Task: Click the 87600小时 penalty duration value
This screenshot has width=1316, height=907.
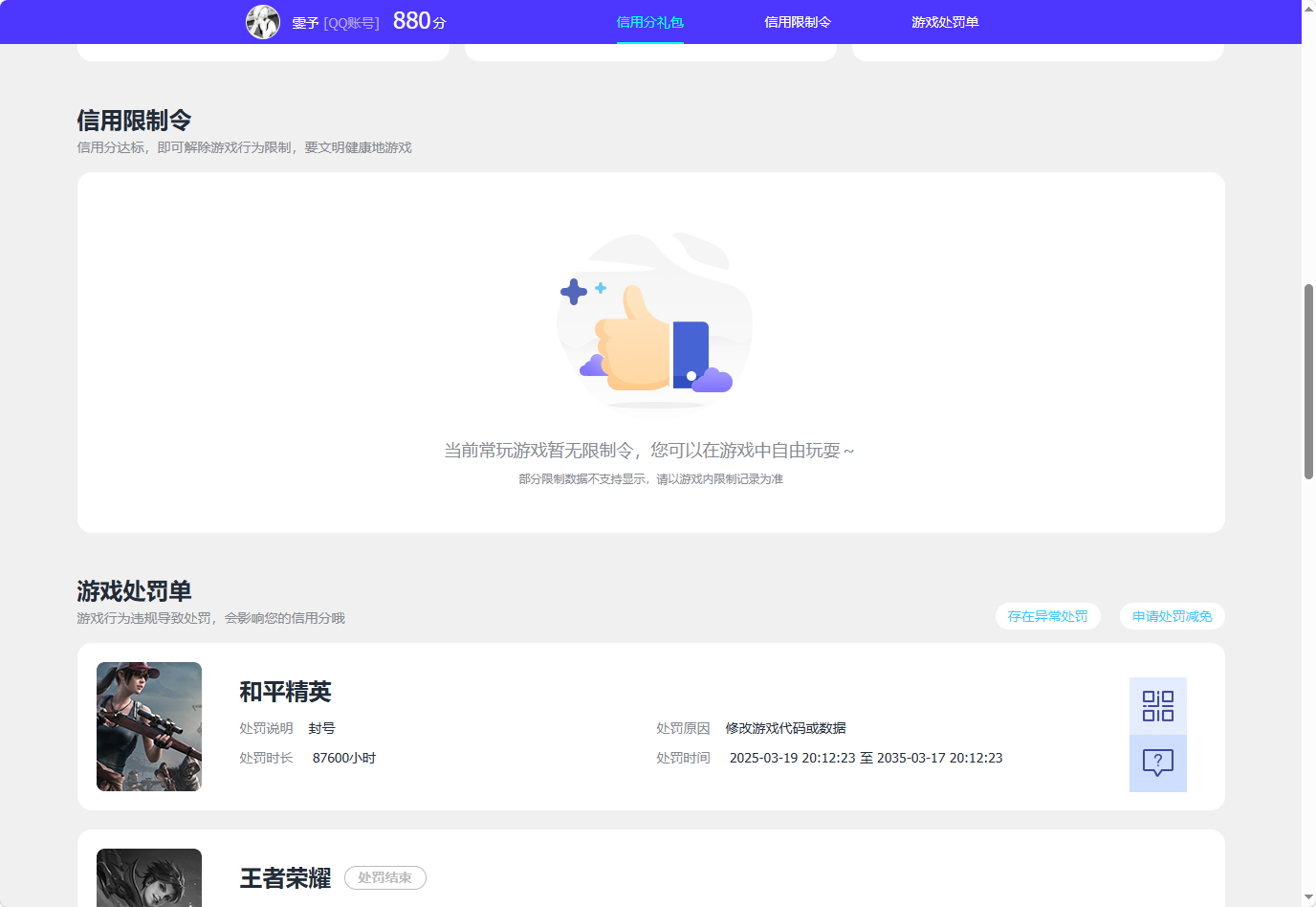Action: (344, 758)
